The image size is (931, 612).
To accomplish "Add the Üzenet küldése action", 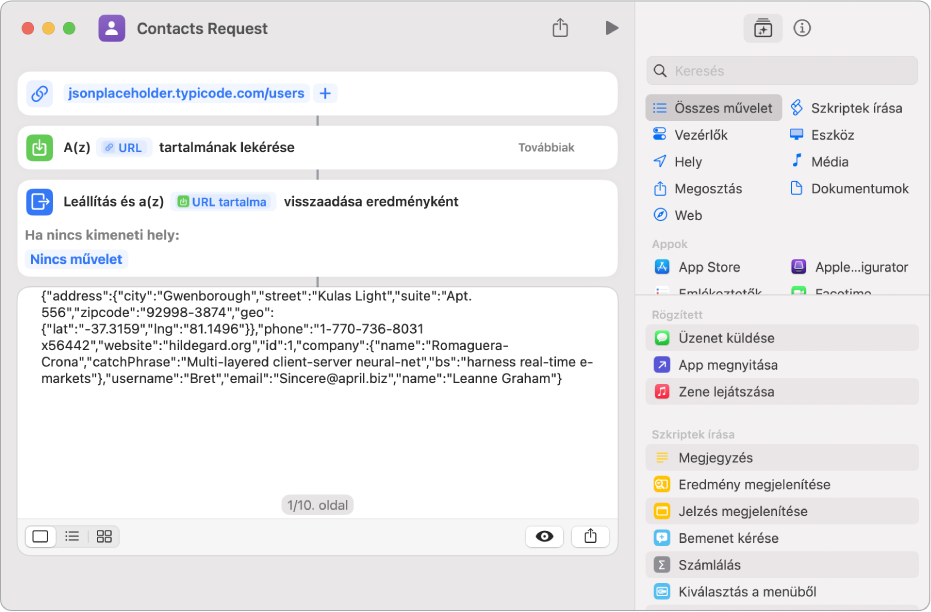I will pos(726,338).
